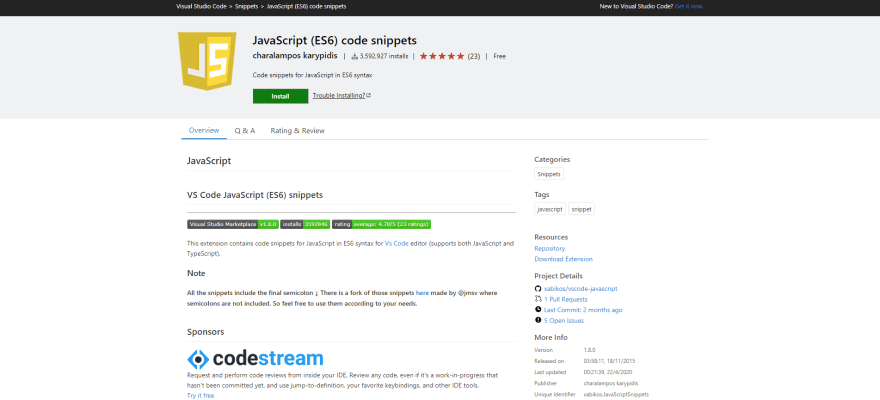Image resolution: width=880 pixels, height=400 pixels.
Task: Go to Visual Studio Code breadcrumb
Action: [201, 6]
